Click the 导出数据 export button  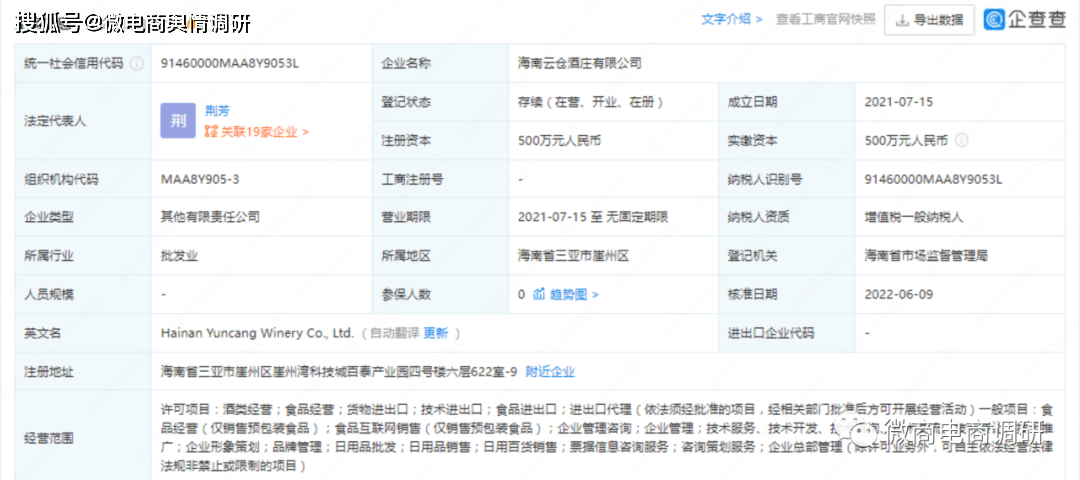[929, 19]
